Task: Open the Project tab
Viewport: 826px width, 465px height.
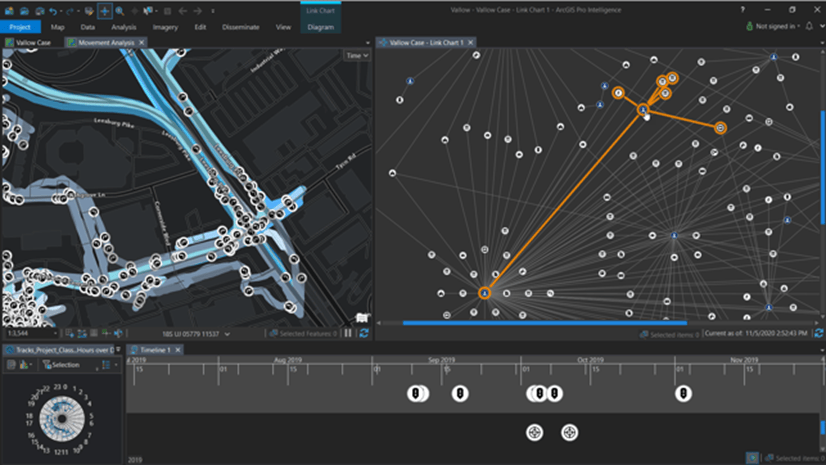Action: point(20,27)
